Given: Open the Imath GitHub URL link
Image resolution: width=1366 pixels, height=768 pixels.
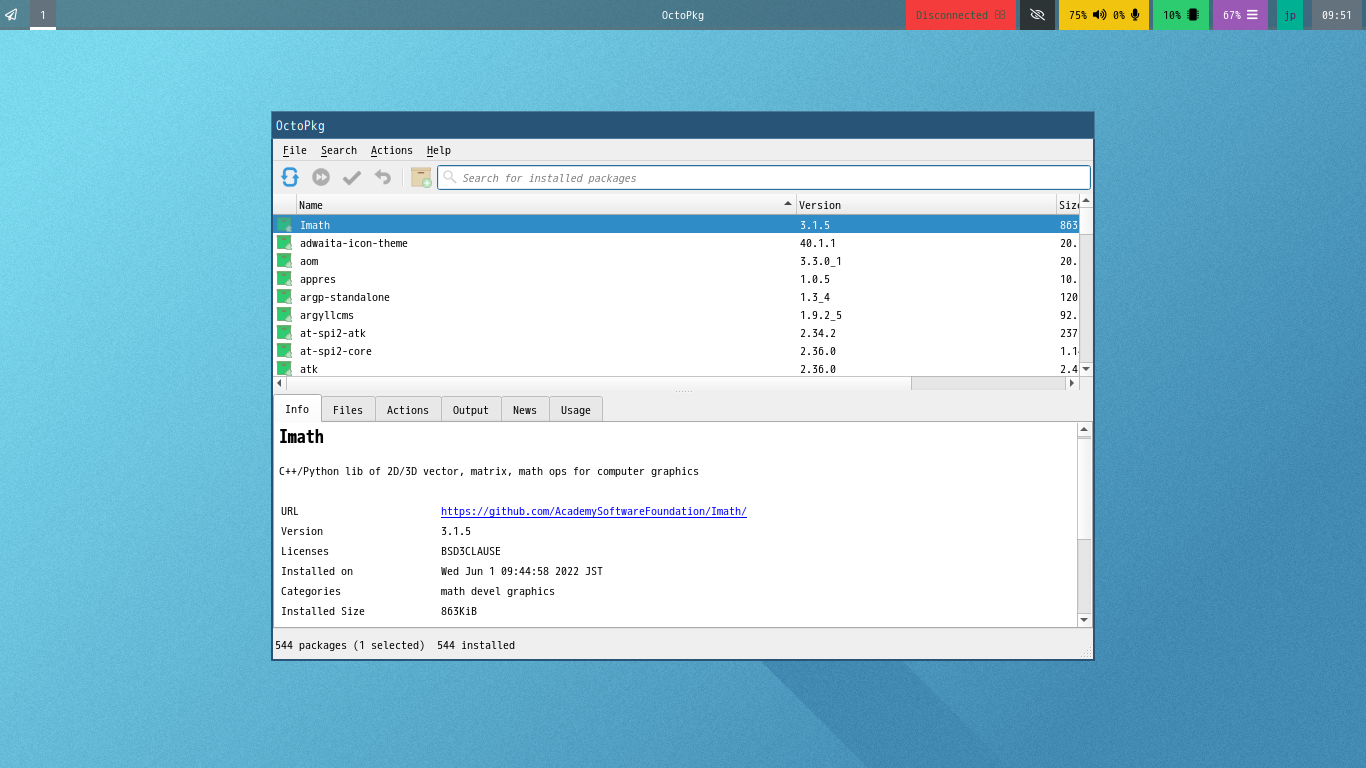Looking at the screenshot, I should point(594,511).
